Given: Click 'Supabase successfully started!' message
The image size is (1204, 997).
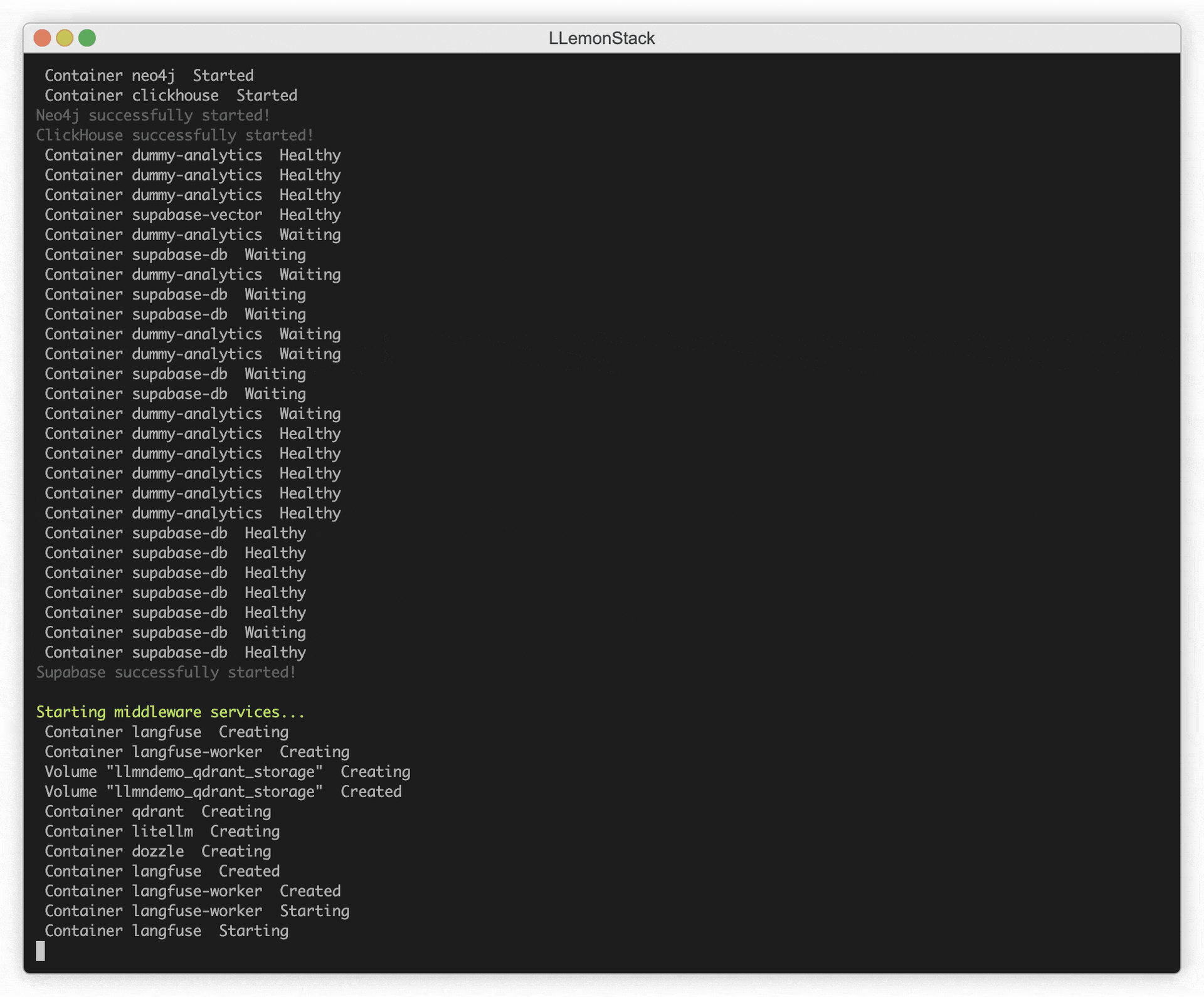Looking at the screenshot, I should [x=166, y=673].
